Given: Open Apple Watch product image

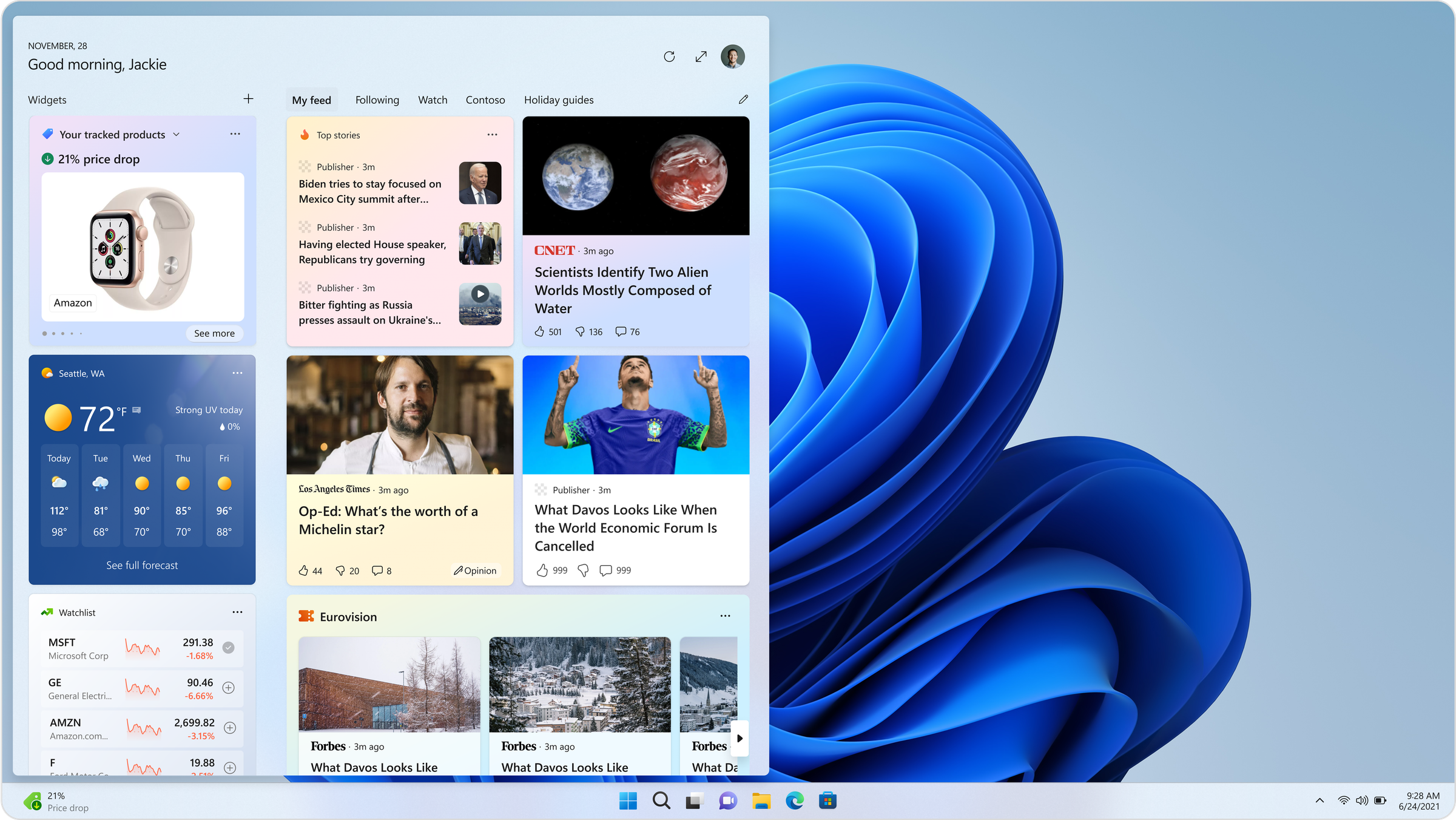Looking at the screenshot, I should 143,247.
